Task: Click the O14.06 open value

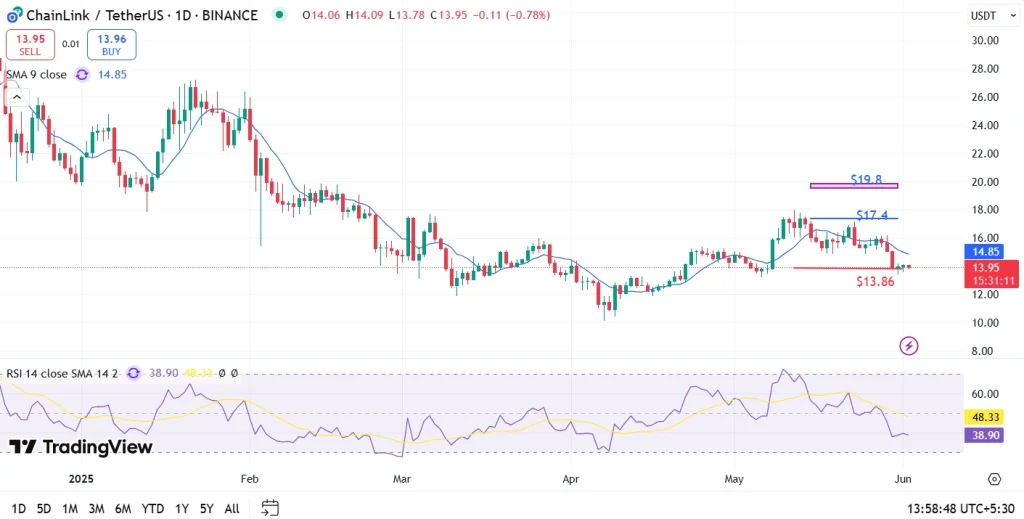Action: (x=322, y=14)
